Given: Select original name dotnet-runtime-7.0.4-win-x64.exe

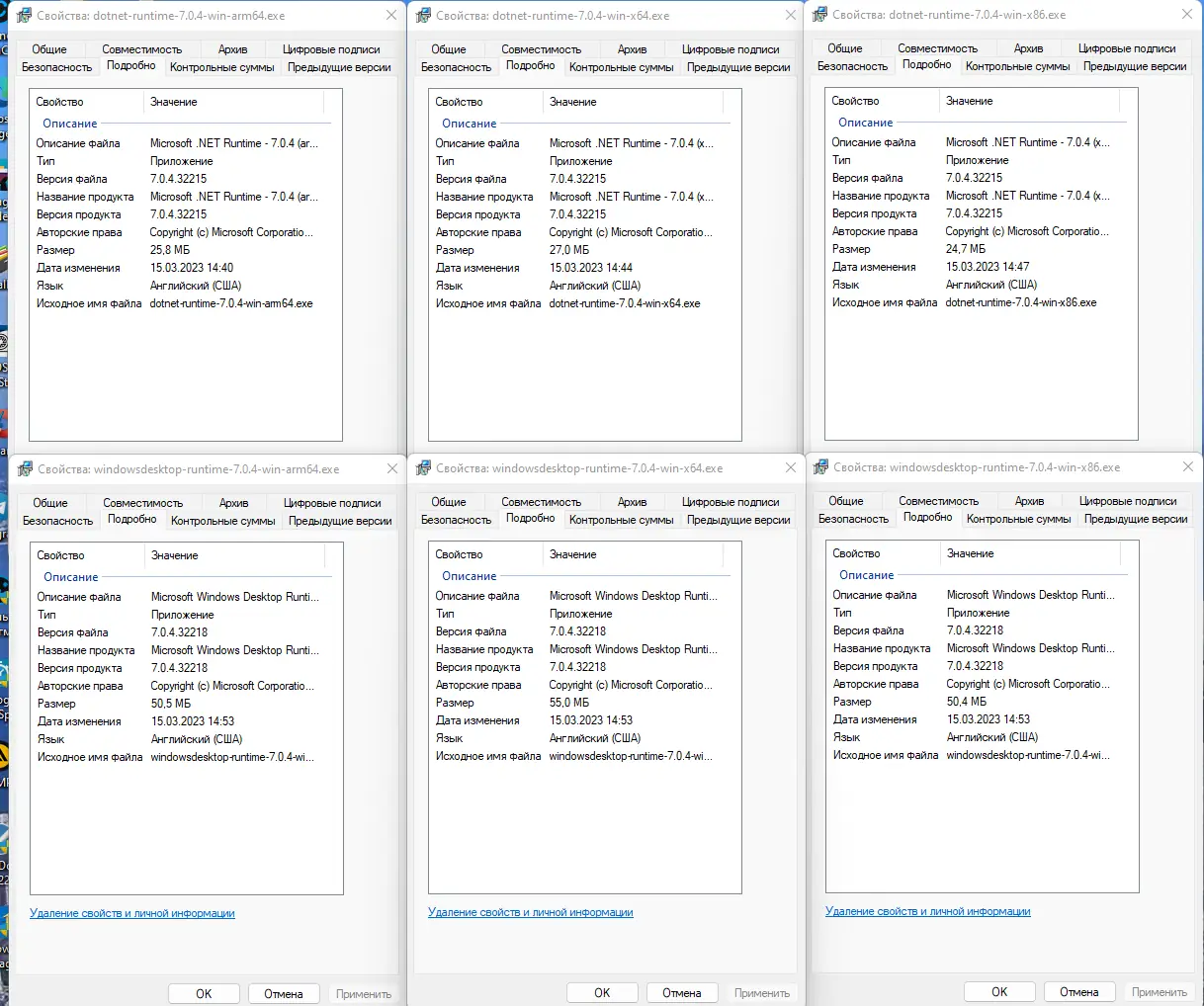Looking at the screenshot, I should click(625, 303).
